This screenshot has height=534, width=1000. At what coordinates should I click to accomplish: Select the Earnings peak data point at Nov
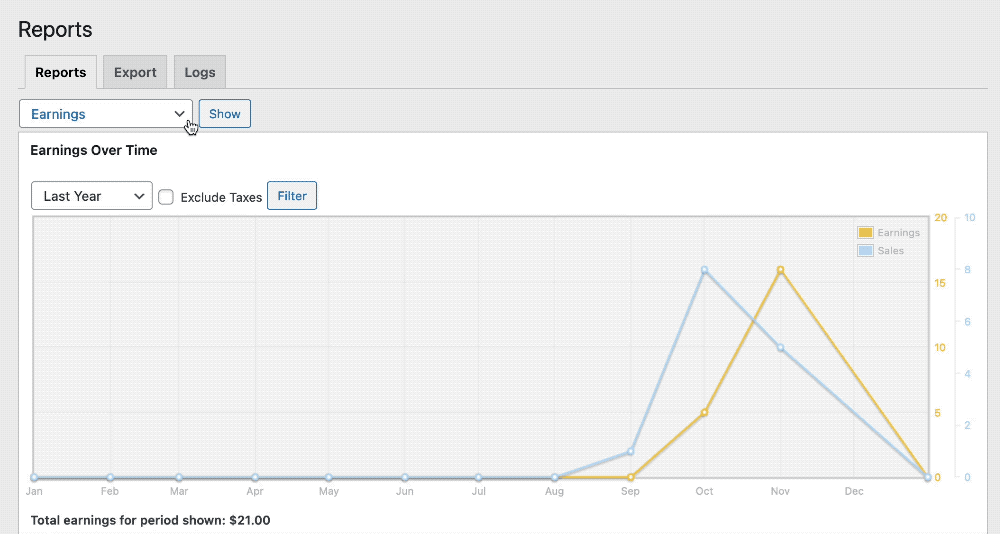(780, 270)
